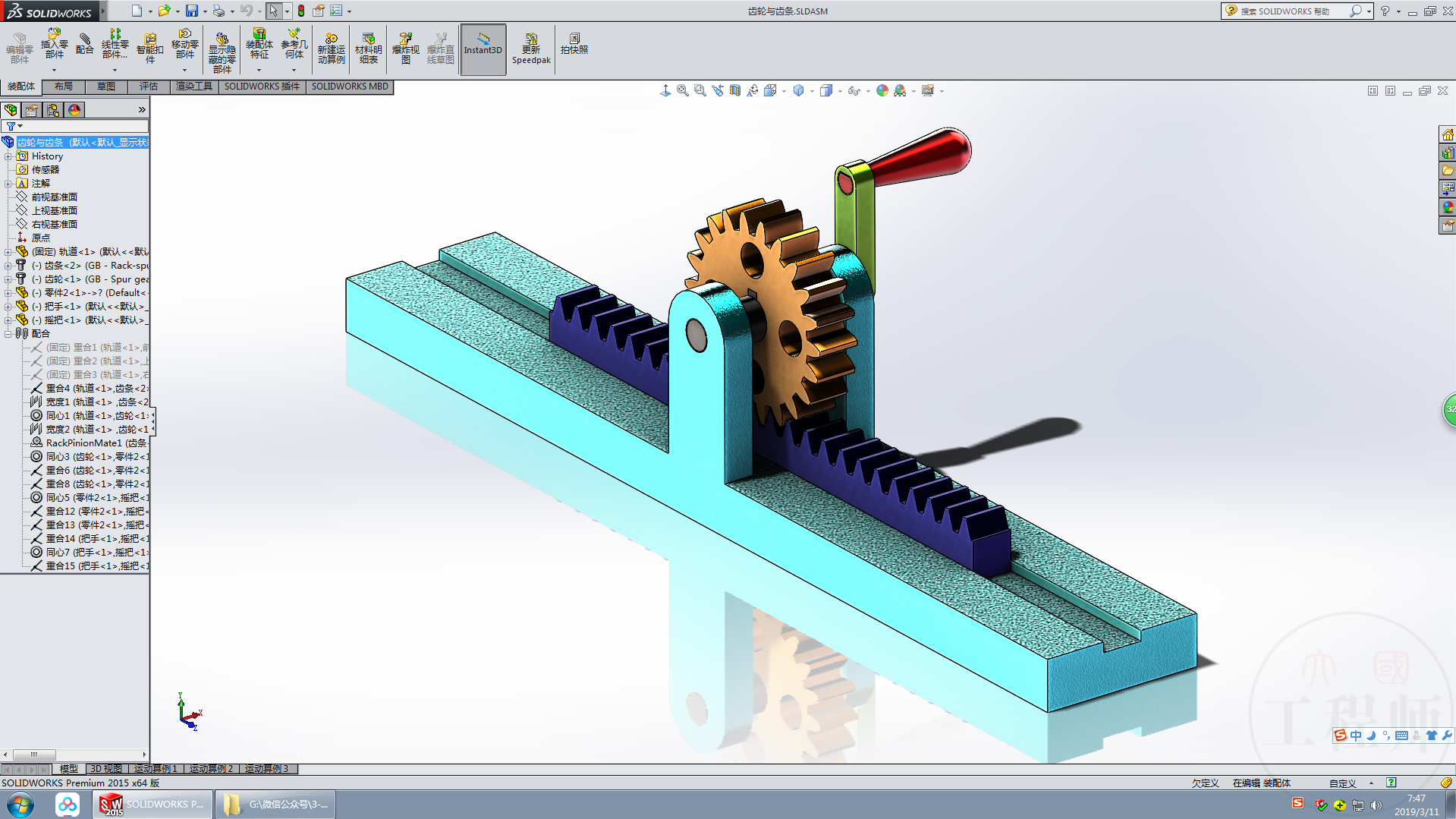1456x819 pixels.
Task: Switch to the 草图 (Sketch) tab
Action: pos(106,87)
